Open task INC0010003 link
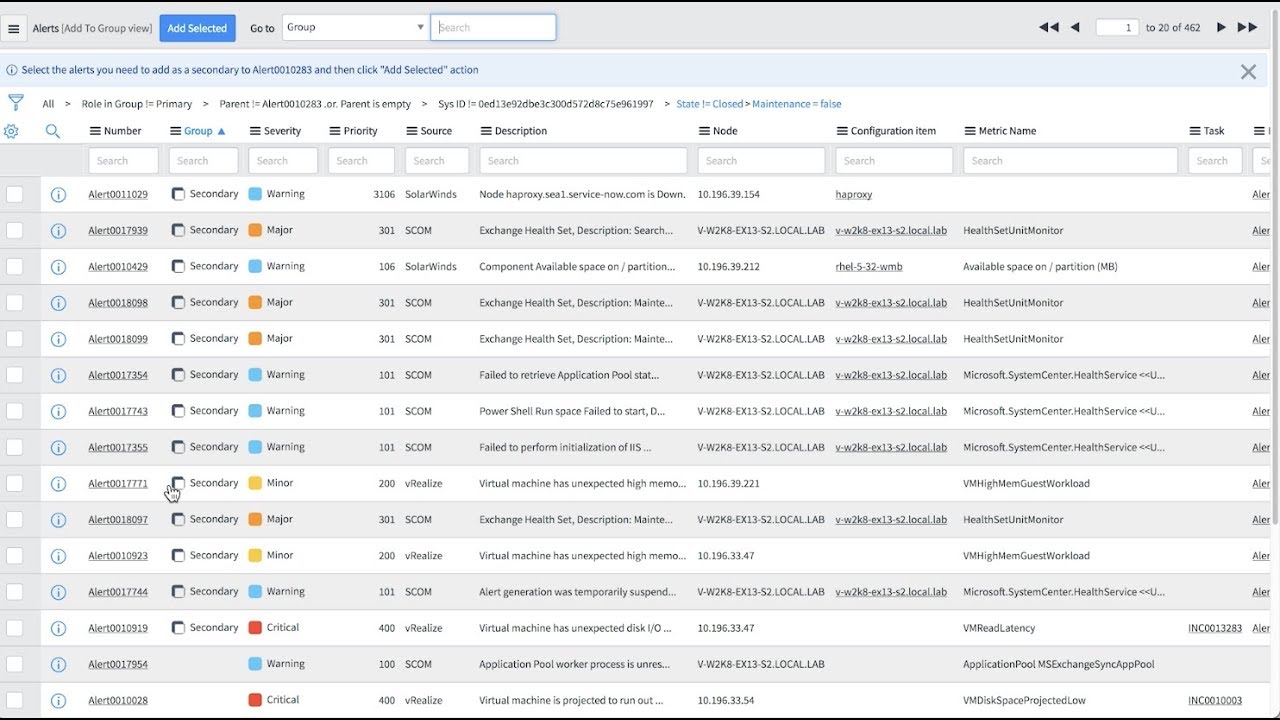This screenshot has width=1280, height=720. pyautogui.click(x=1215, y=701)
